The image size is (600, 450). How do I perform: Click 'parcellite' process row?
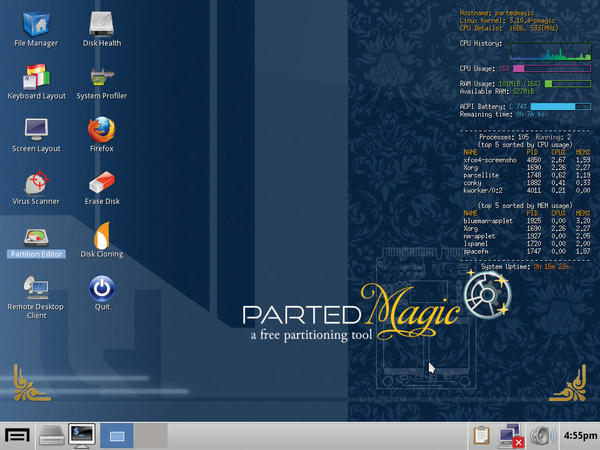click(526, 175)
